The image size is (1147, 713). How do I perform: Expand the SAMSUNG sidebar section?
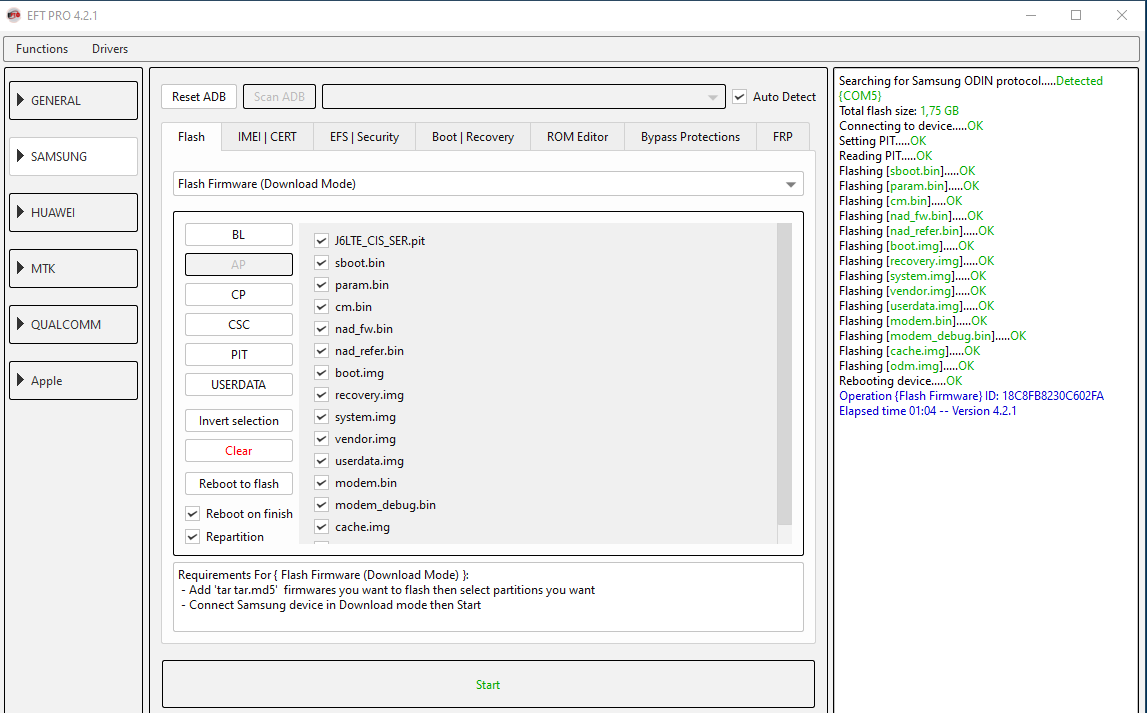(73, 156)
